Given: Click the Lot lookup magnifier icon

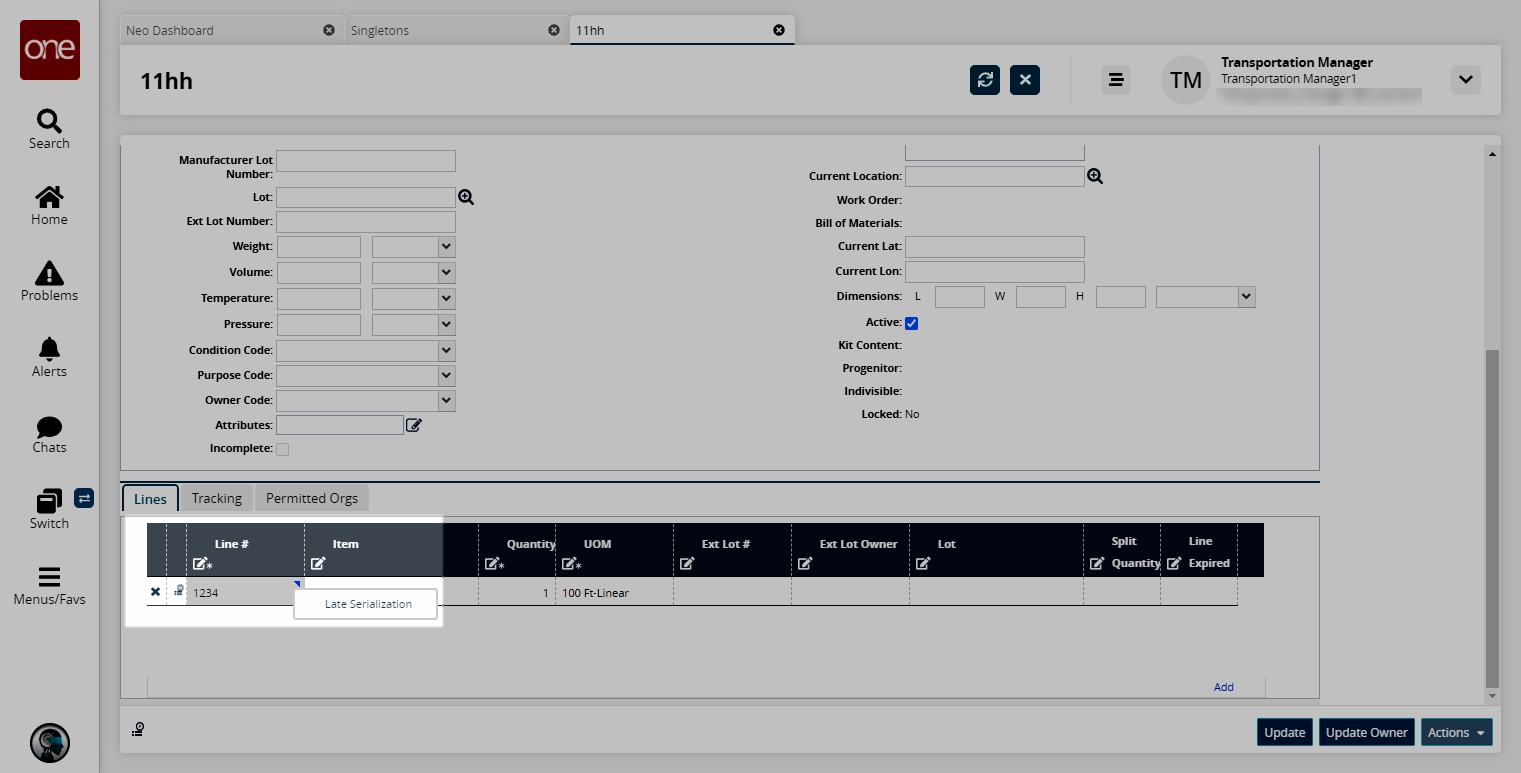Looking at the screenshot, I should click(x=466, y=197).
